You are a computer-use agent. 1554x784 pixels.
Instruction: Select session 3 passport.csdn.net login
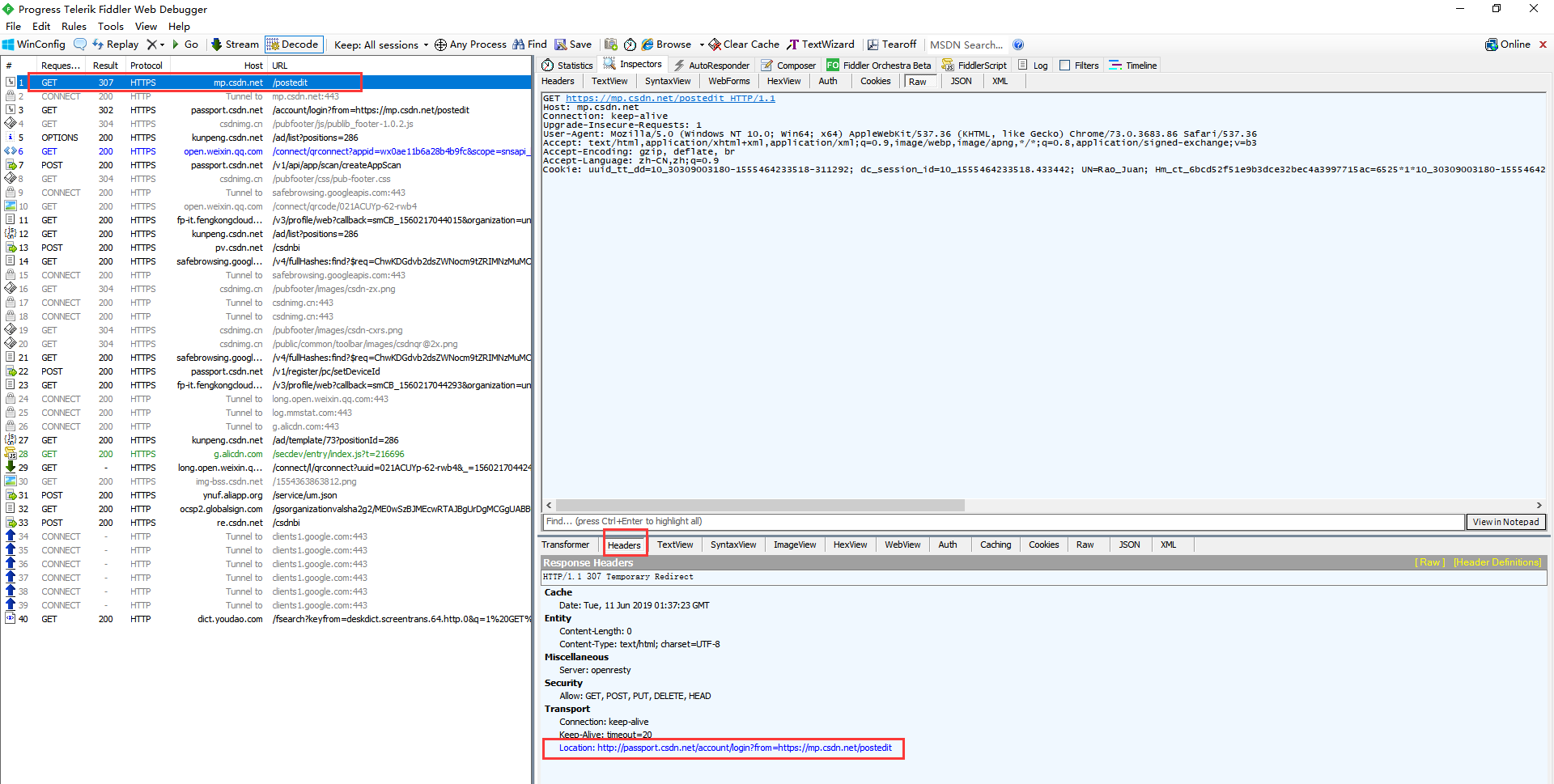pyautogui.click(x=266, y=110)
